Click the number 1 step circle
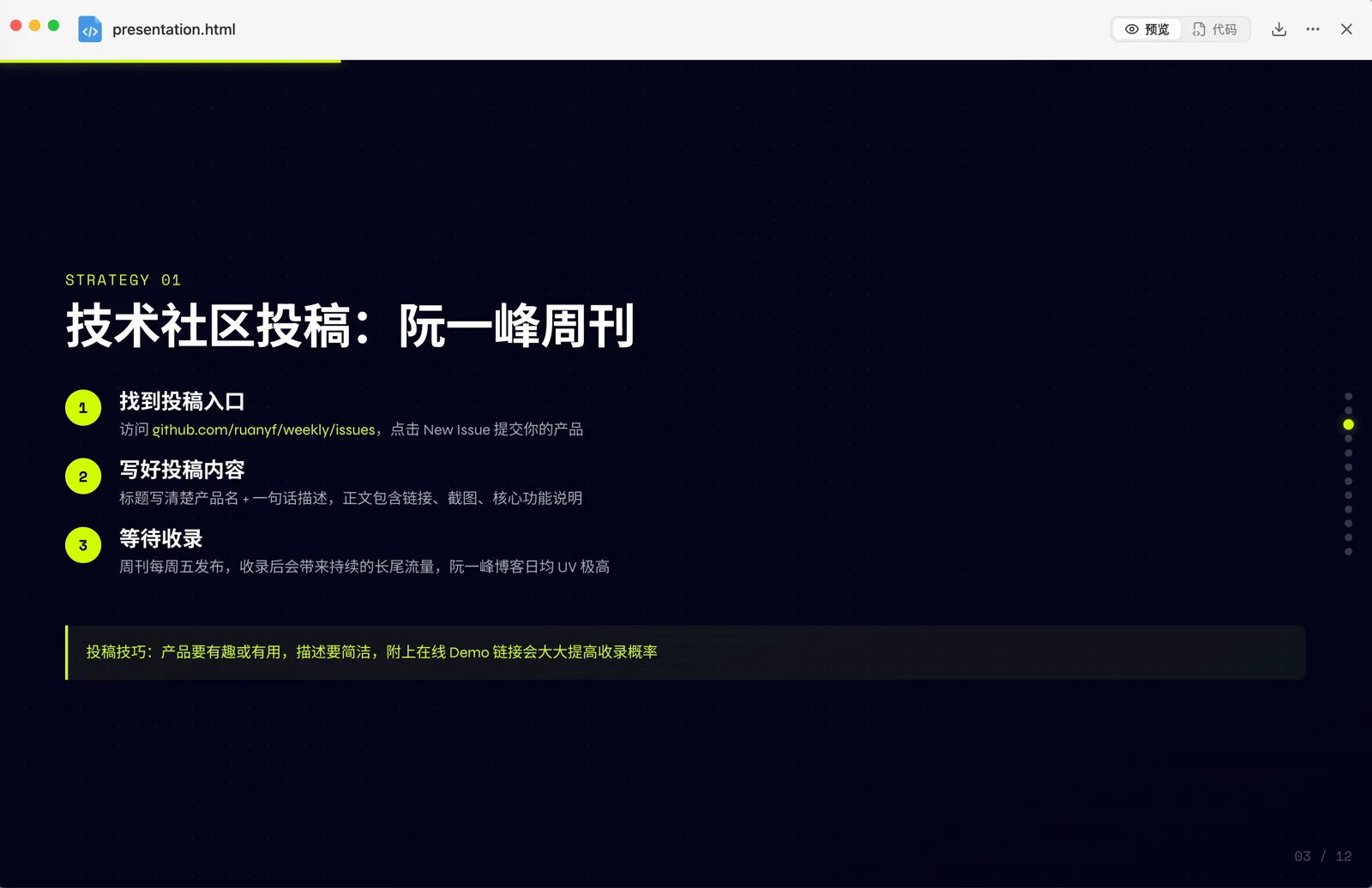The width and height of the screenshot is (1372, 888). point(83,408)
